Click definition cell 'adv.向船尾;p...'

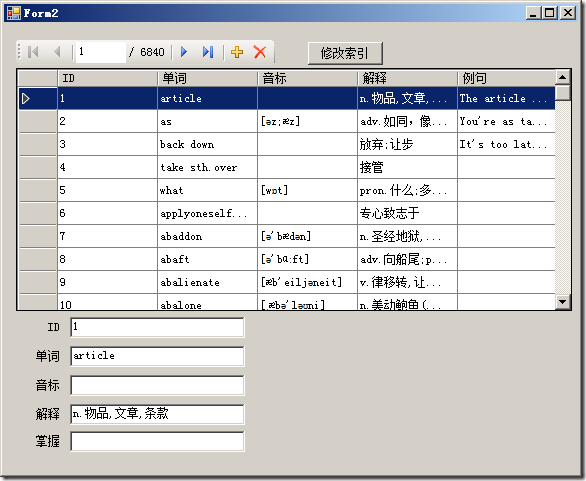tap(407, 259)
